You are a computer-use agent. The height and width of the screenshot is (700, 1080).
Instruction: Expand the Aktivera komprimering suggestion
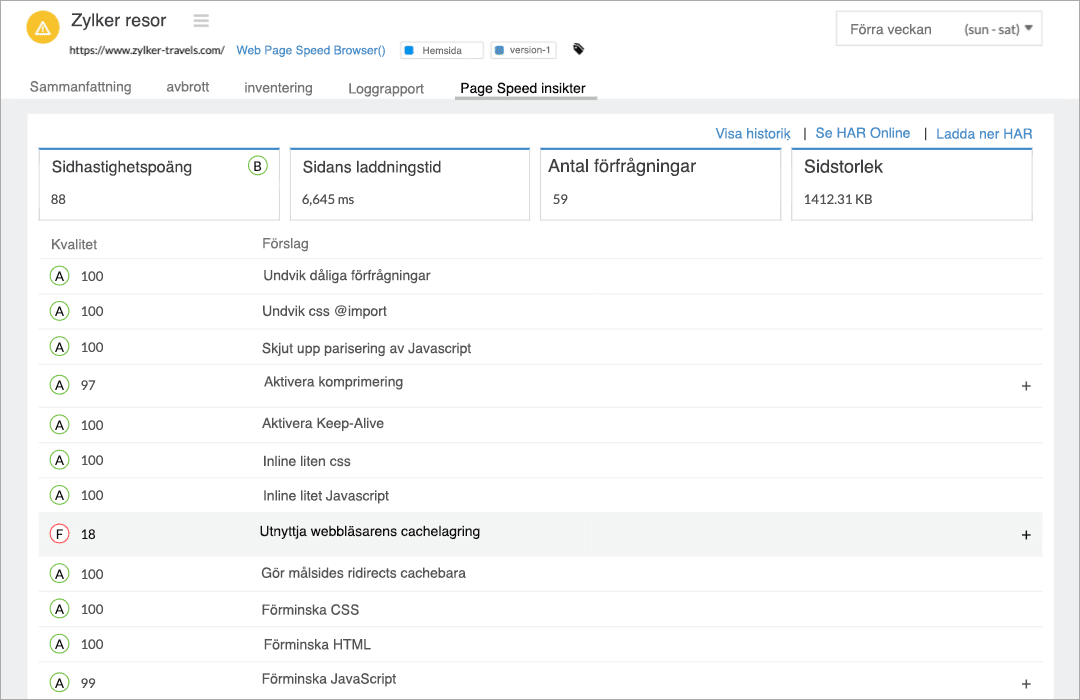1025,386
